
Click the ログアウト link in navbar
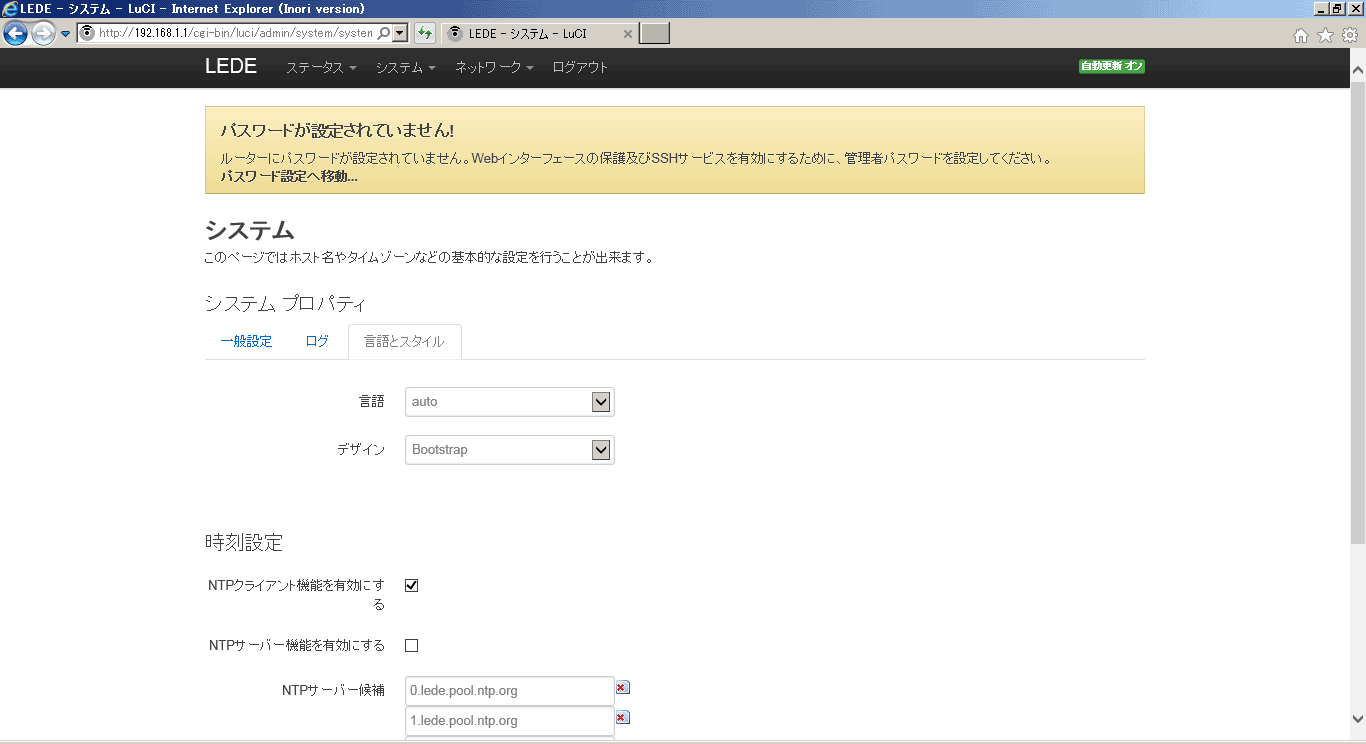[580, 67]
